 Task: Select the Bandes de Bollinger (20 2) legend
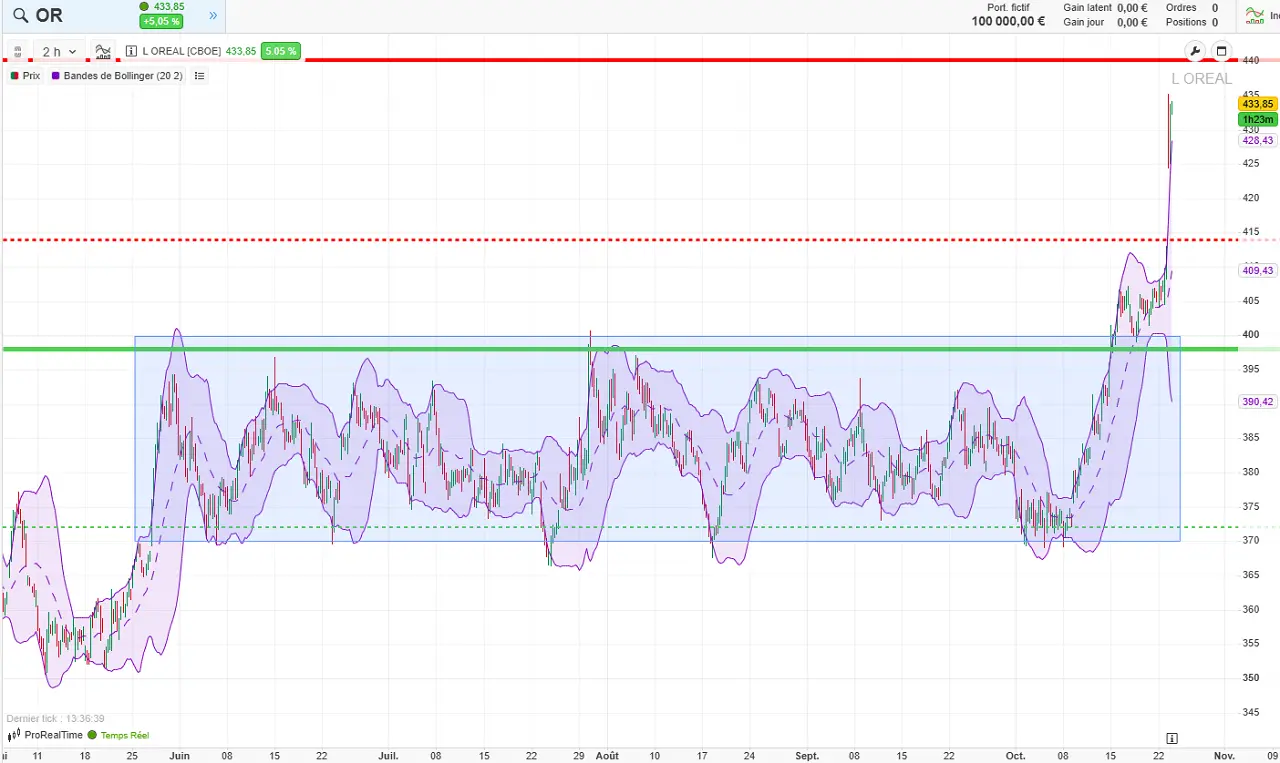pos(117,76)
